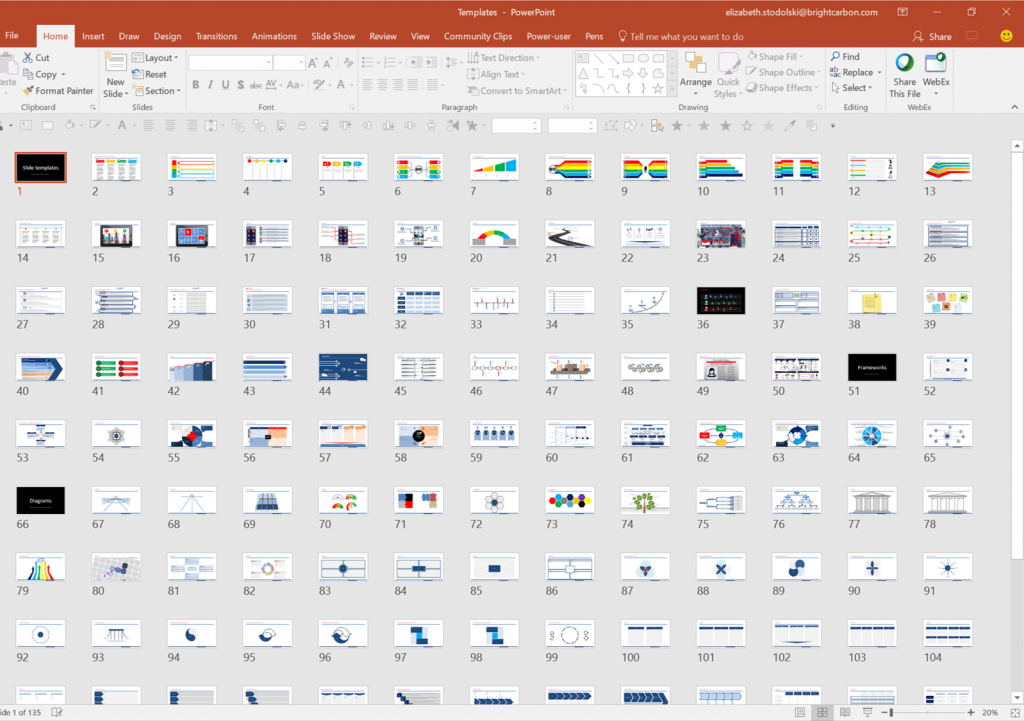
Task: Click the Reading View status bar icon
Action: tap(844, 713)
